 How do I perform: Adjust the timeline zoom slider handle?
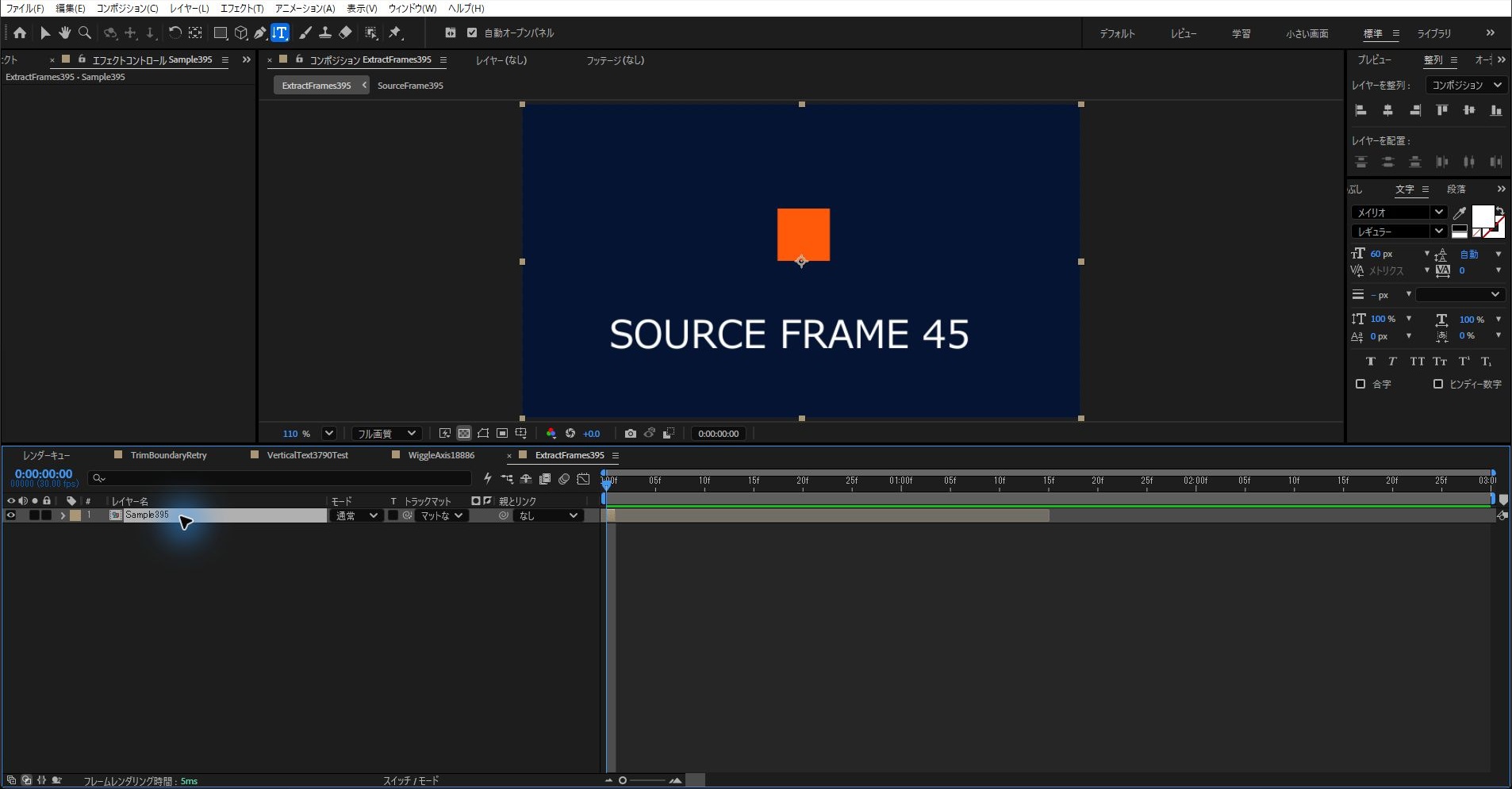click(623, 781)
